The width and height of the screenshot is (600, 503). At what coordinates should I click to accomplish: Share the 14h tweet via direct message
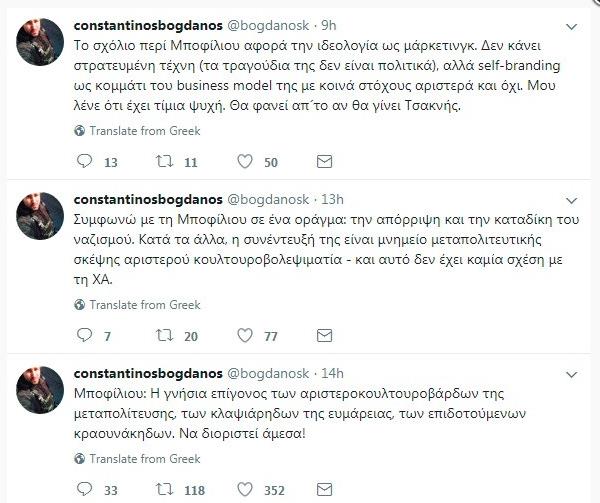324,490
